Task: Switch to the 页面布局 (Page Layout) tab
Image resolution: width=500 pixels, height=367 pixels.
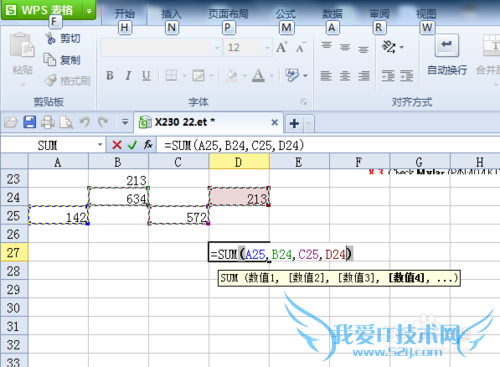Action: (x=228, y=14)
